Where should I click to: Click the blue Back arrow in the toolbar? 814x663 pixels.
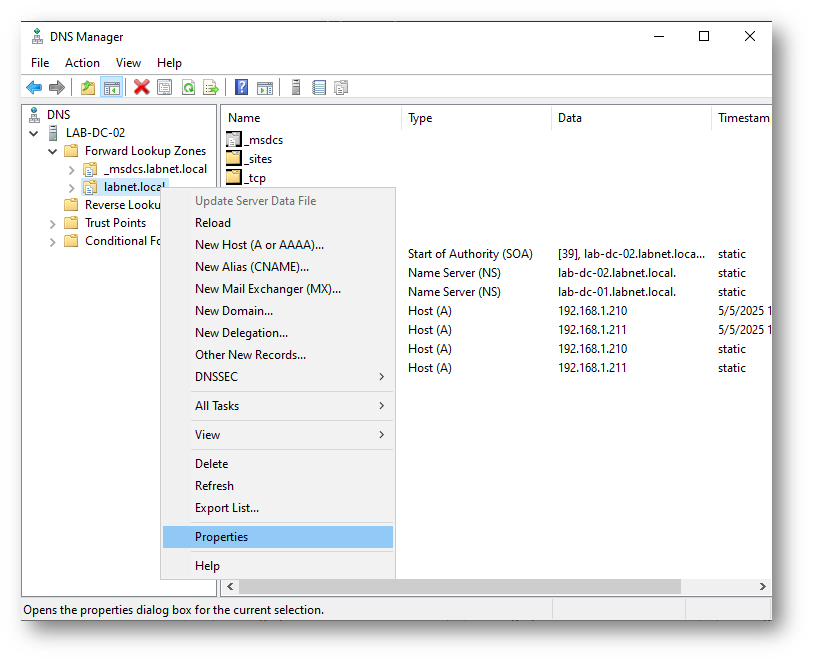34,88
